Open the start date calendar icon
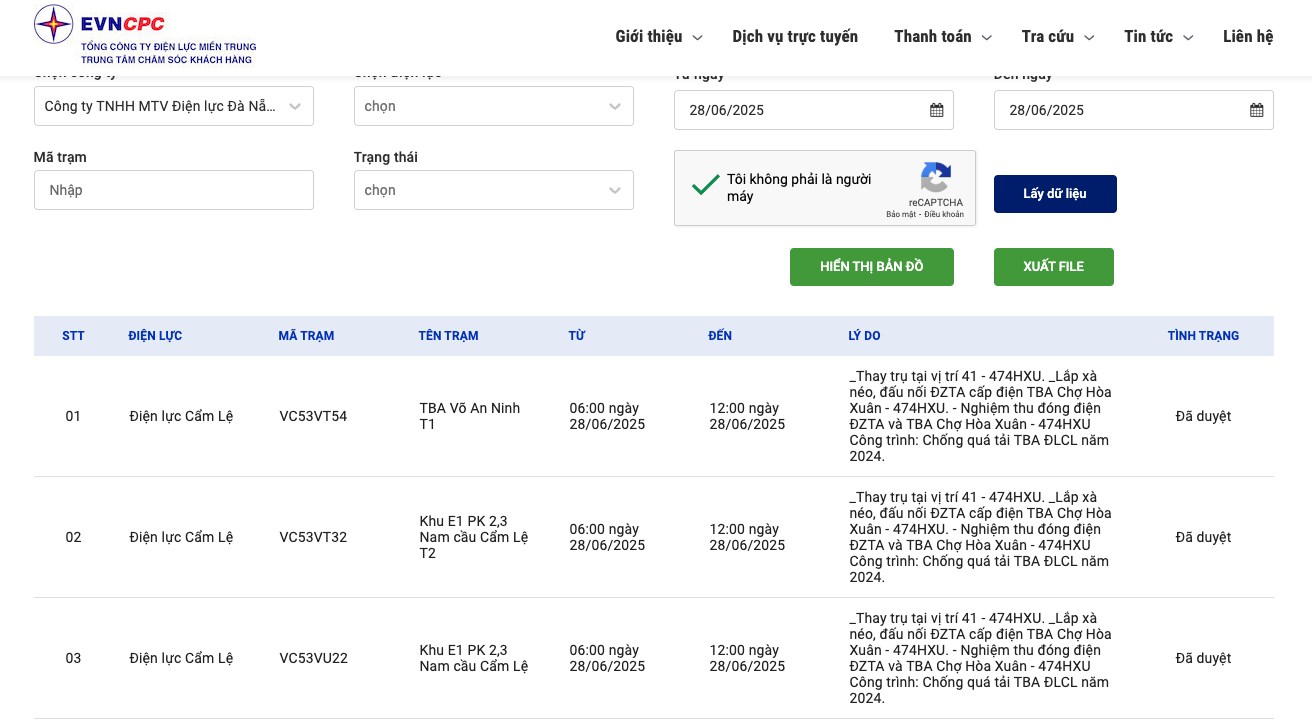The width and height of the screenshot is (1312, 723). [936, 110]
